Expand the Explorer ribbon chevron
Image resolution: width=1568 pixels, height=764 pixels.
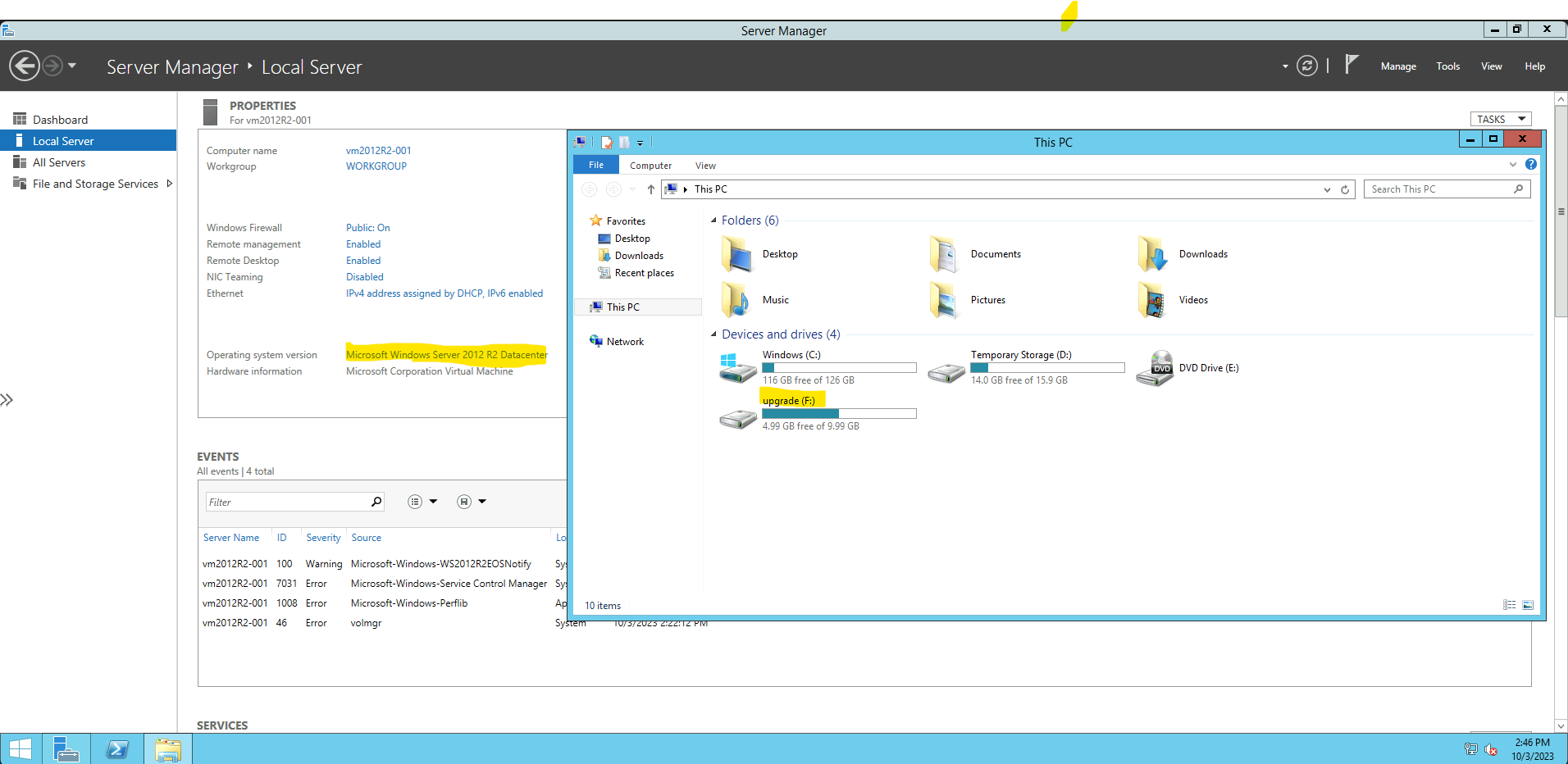1513,165
